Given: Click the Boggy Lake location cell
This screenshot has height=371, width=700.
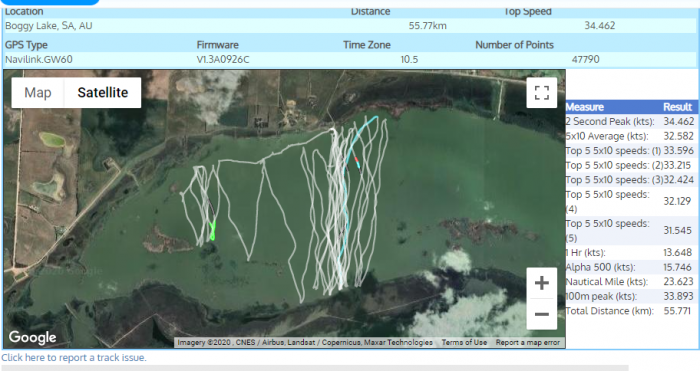Looking at the screenshot, I should pos(49,26).
